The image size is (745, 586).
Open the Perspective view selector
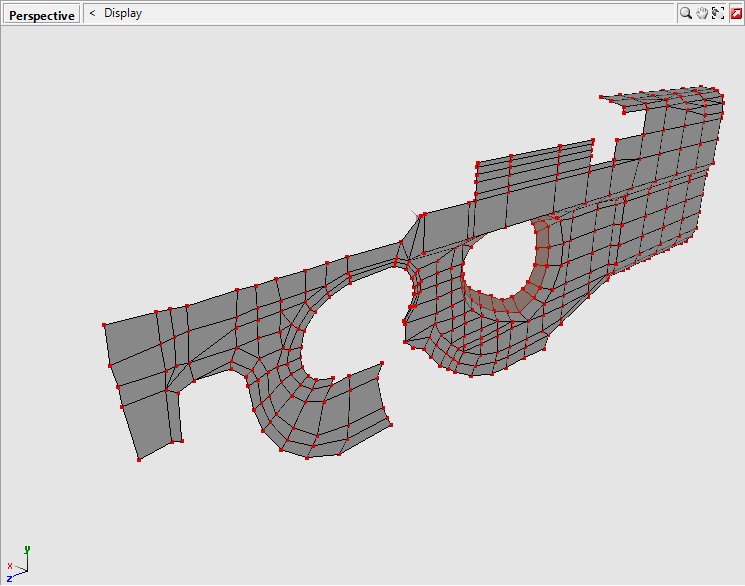[41, 15]
